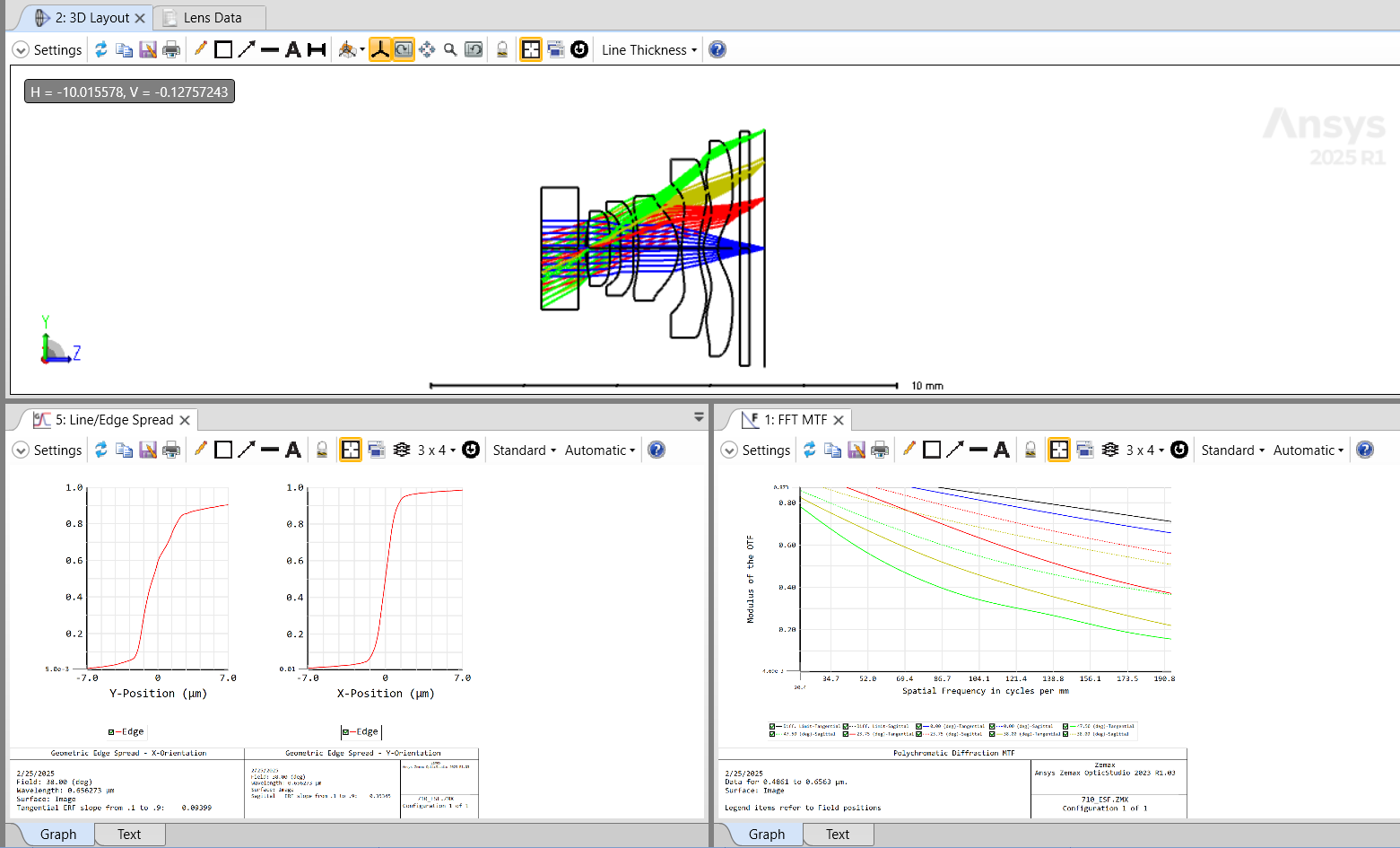Open Standard dropdown in FFT MTF

[1233, 450]
